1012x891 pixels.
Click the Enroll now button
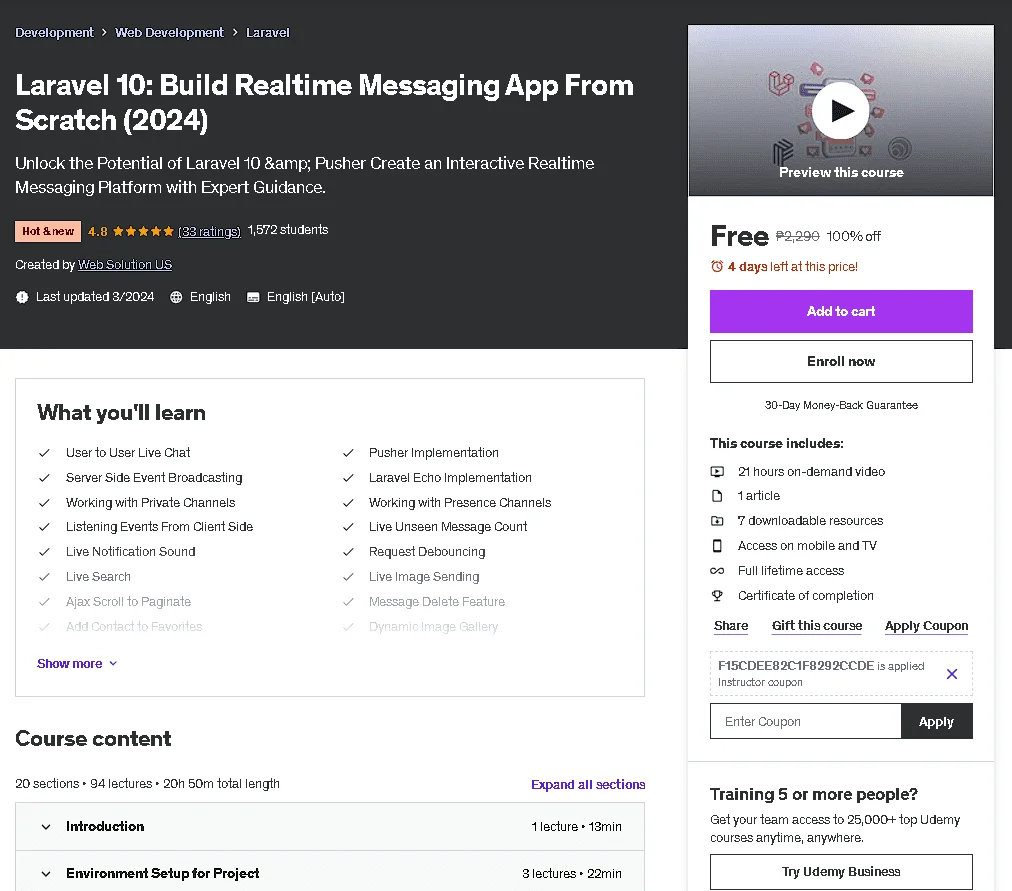pos(841,361)
